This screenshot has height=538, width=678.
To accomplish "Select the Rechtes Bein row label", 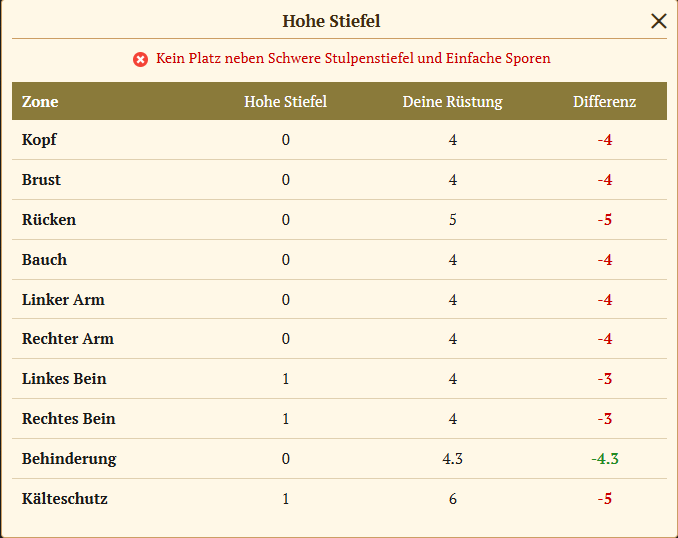I will (x=68, y=419).
